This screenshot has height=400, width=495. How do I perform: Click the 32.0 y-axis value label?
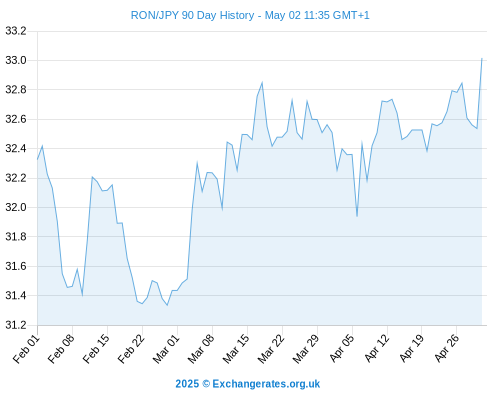(16, 207)
